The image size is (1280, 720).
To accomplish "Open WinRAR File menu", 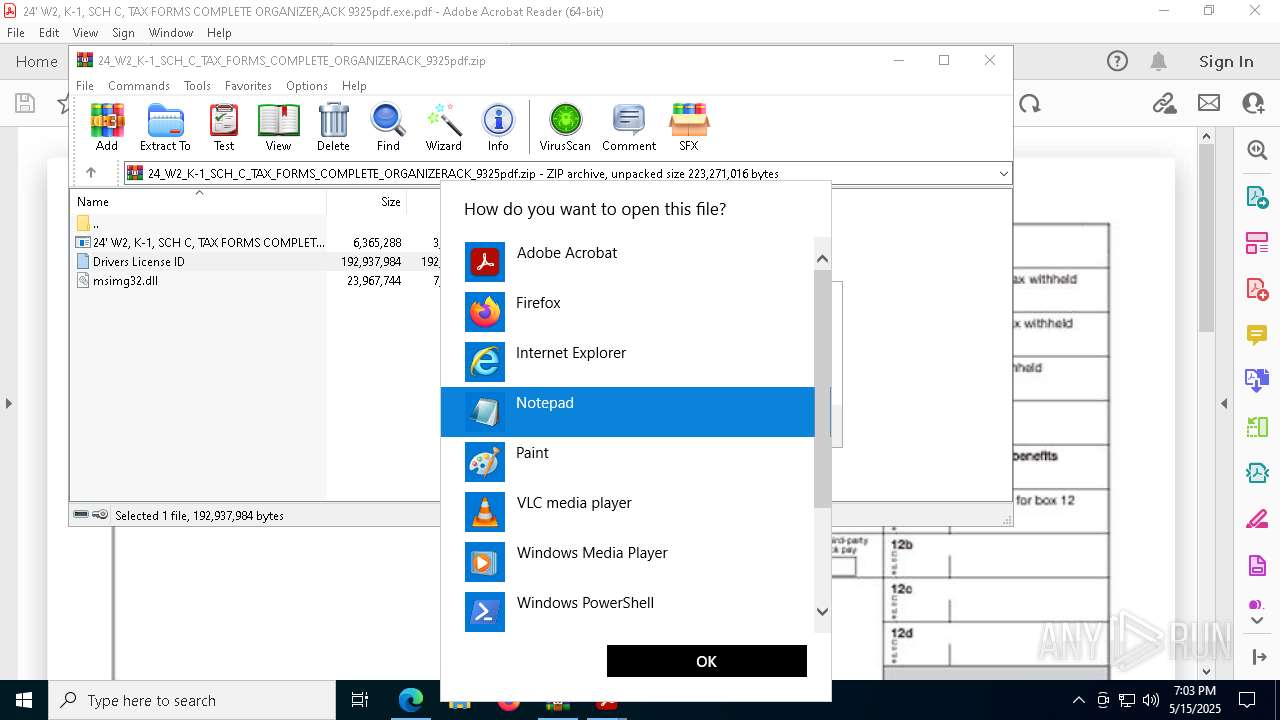I will pyautogui.click(x=85, y=86).
